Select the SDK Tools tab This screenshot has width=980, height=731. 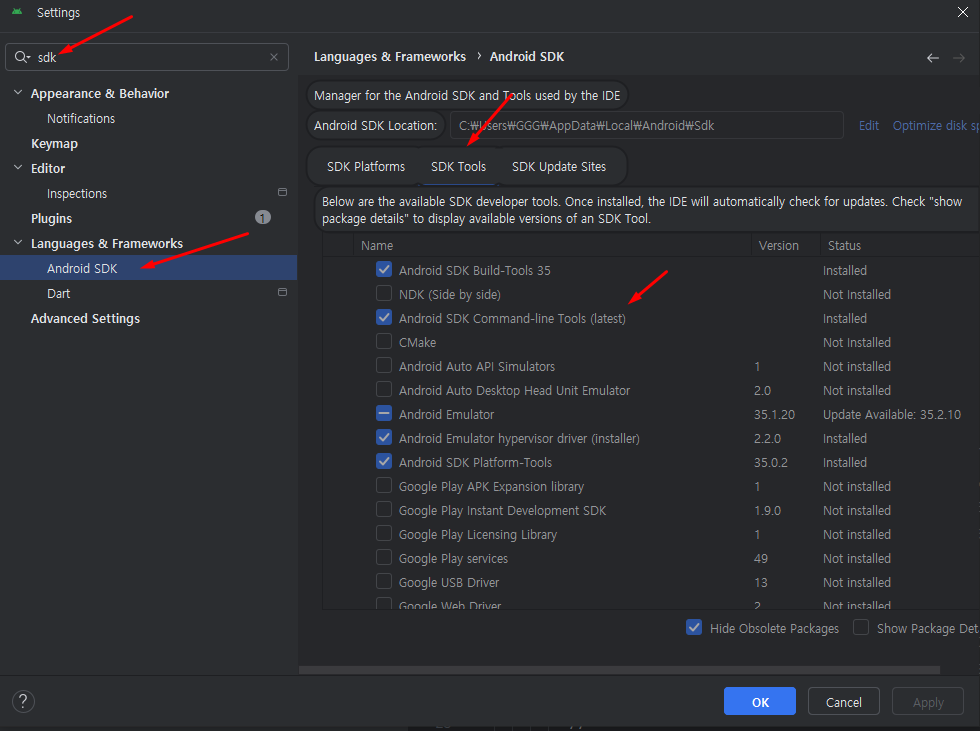tap(458, 167)
